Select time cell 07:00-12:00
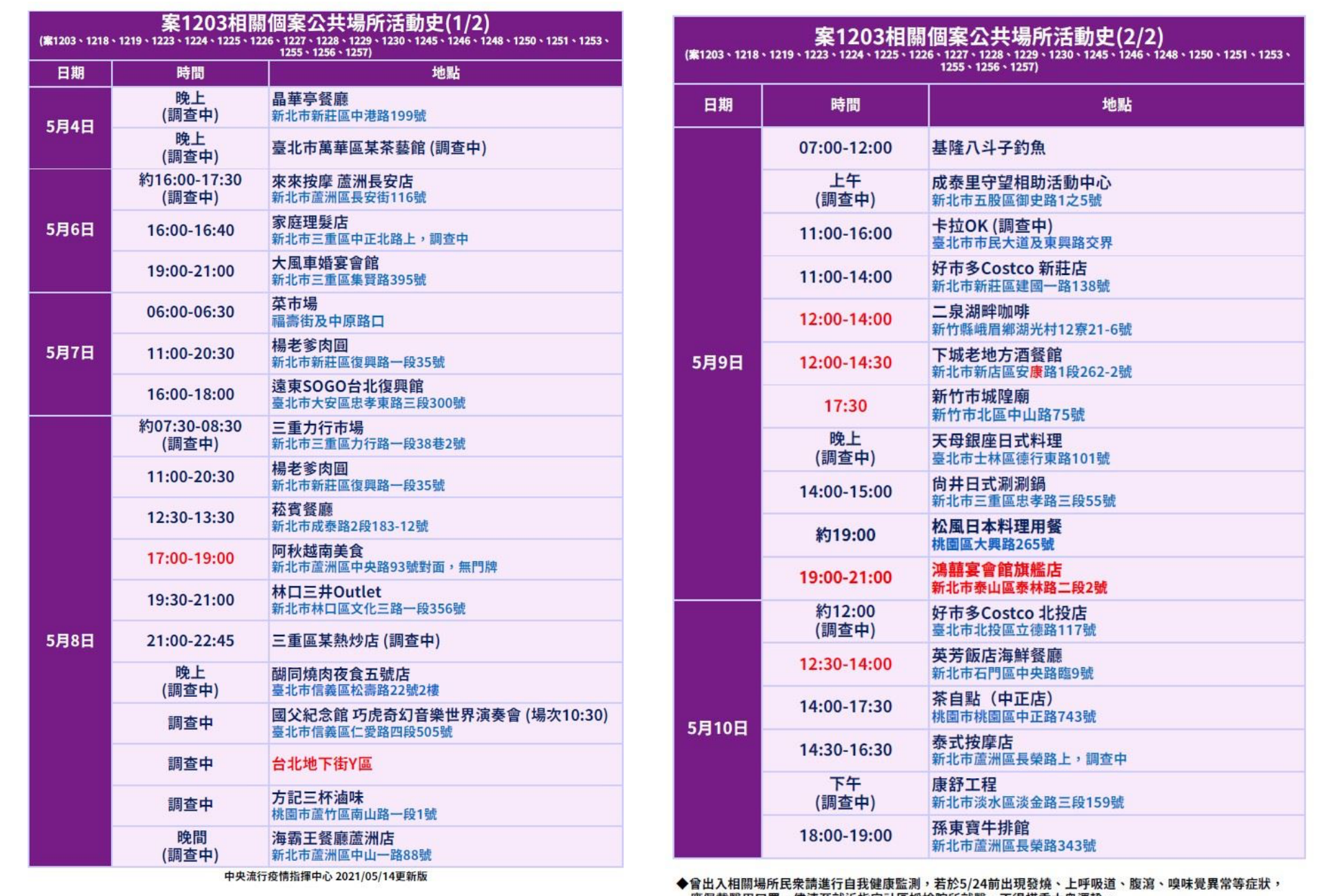This screenshot has height=896, width=1324. click(x=845, y=148)
